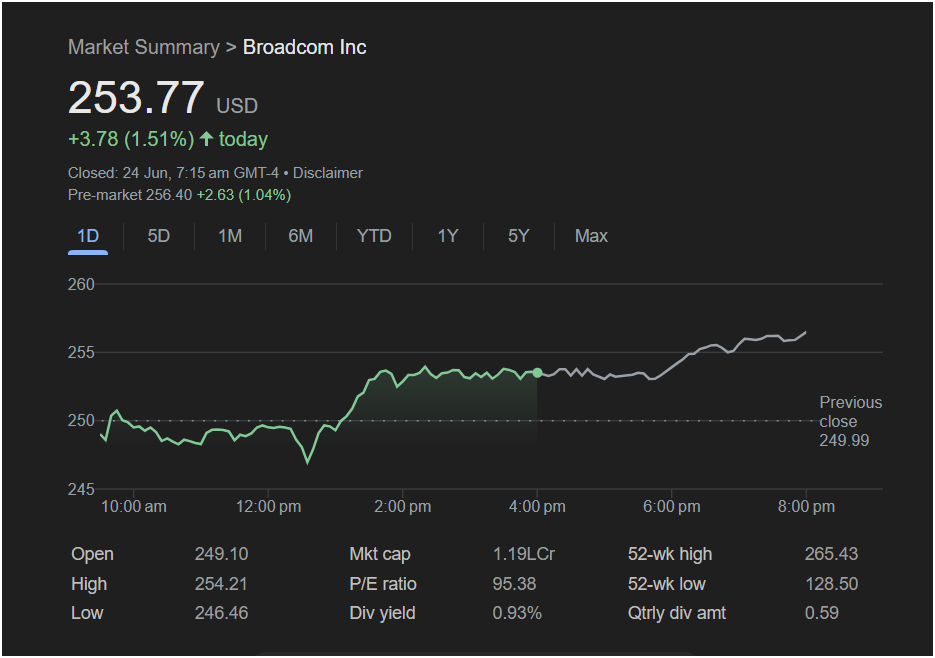Switch to the 5Y chart range

point(518,236)
